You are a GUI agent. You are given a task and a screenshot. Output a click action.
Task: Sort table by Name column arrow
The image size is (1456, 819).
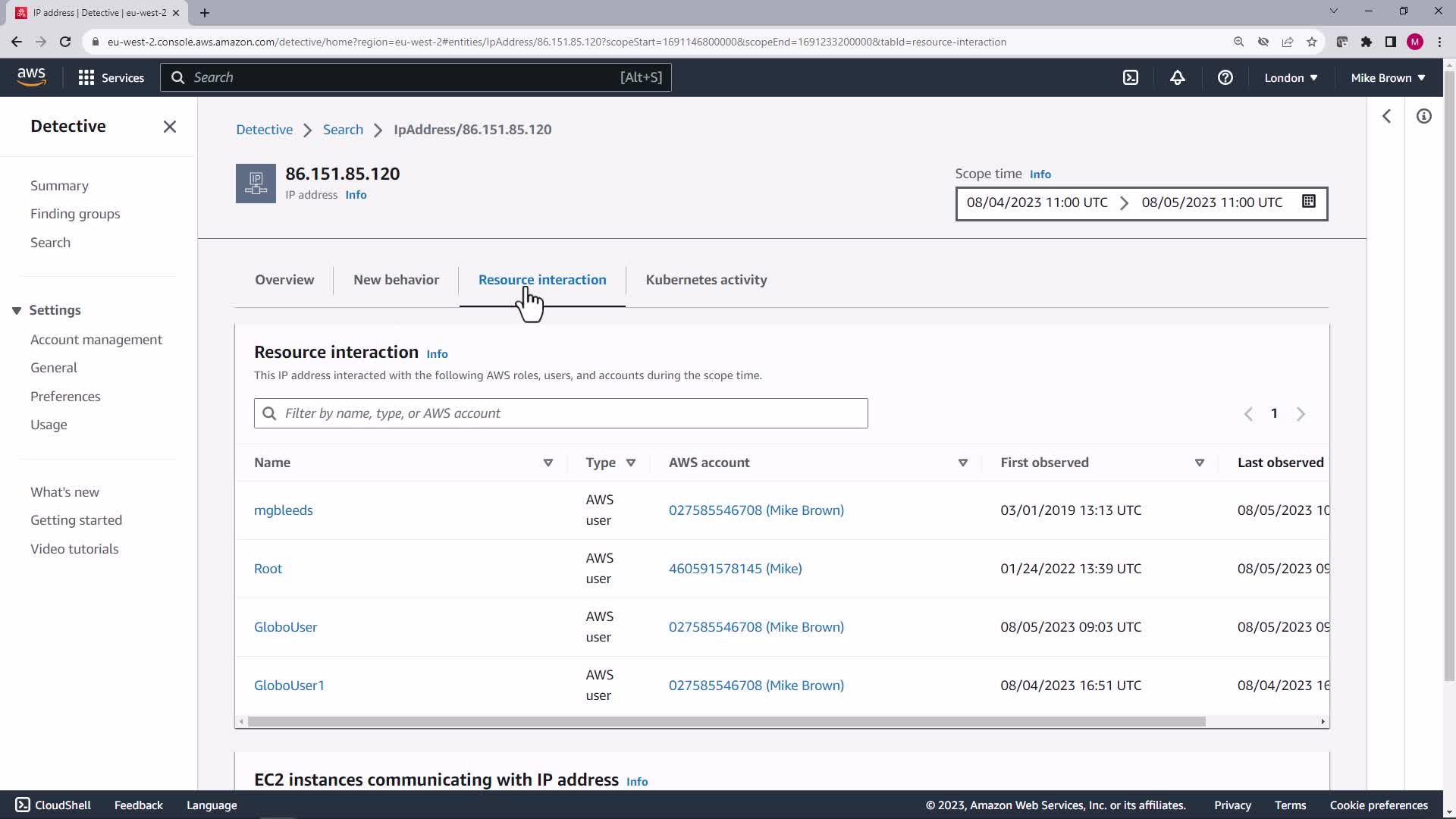pos(548,463)
